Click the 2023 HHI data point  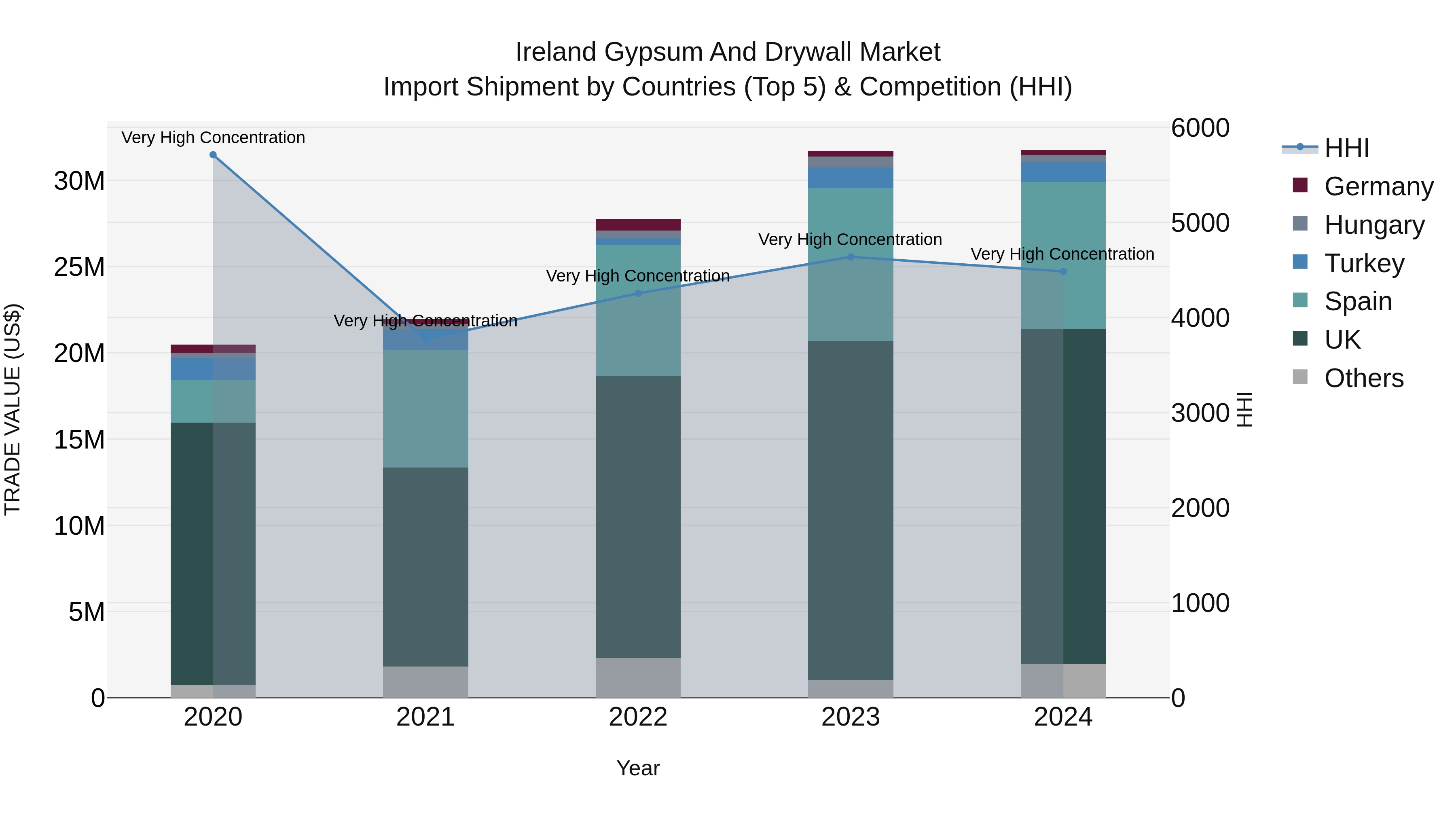point(851,257)
